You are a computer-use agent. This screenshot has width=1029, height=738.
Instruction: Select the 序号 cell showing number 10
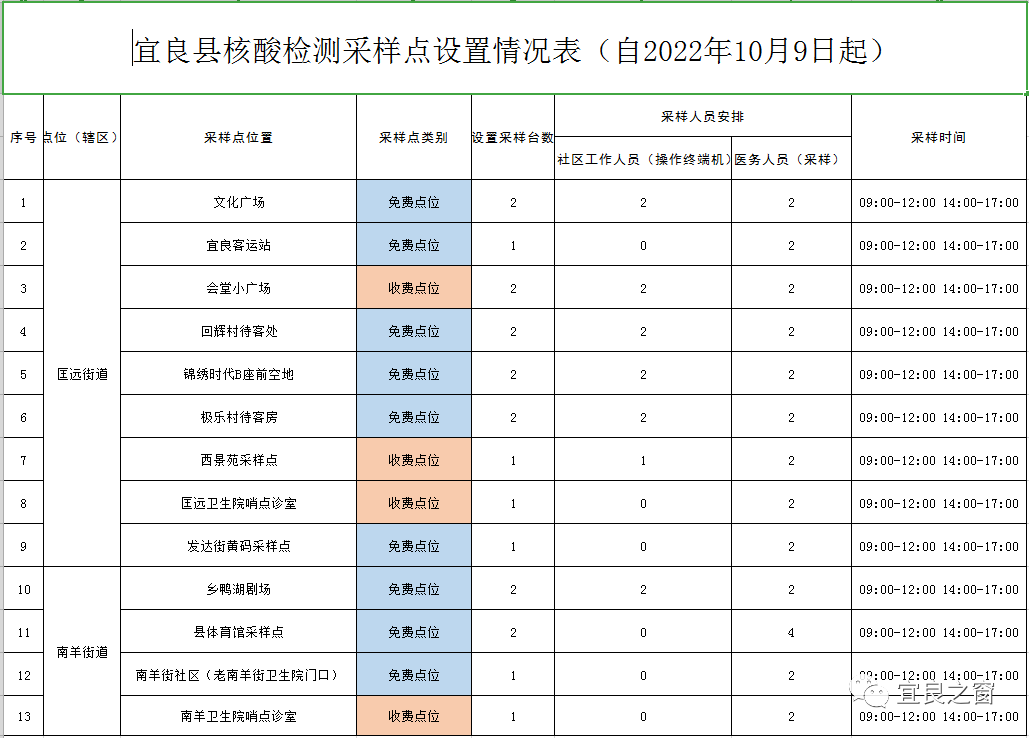pos(24,588)
